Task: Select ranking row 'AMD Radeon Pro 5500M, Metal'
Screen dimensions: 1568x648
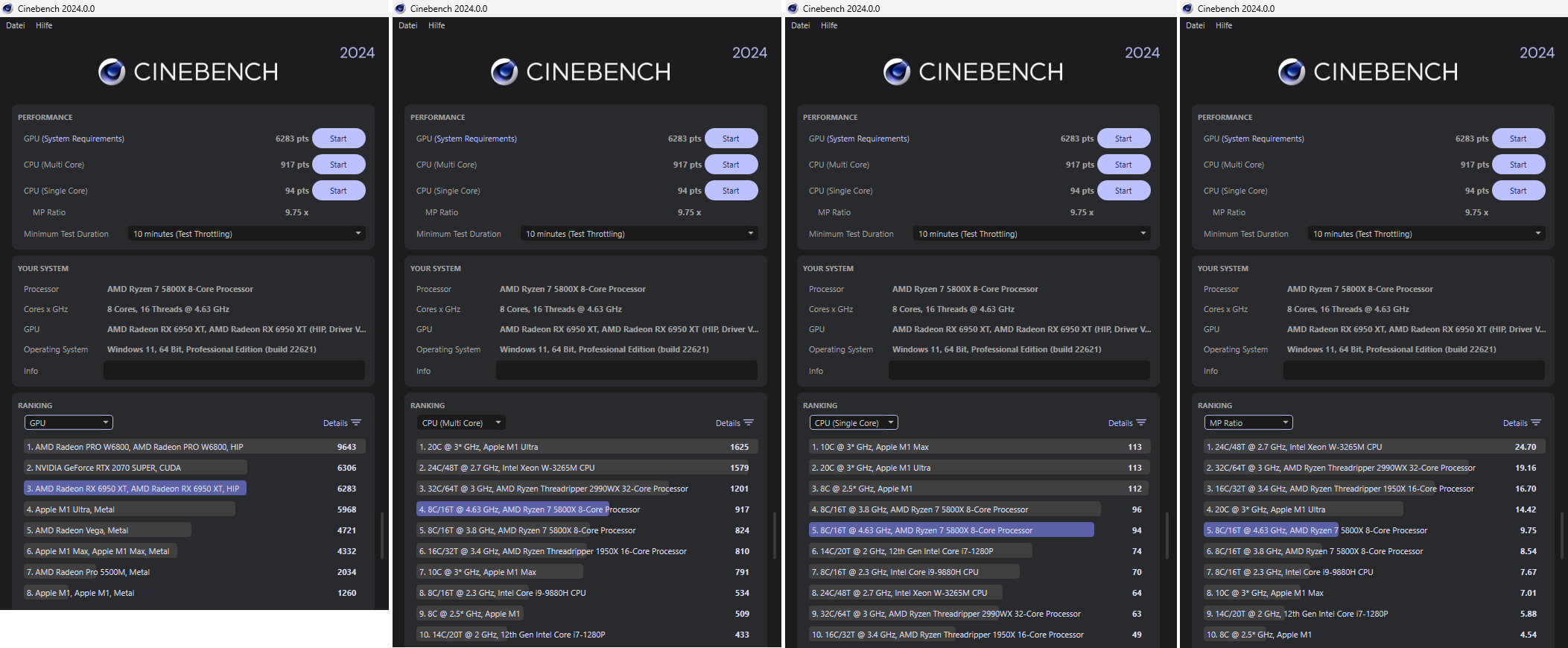Action: 194,572
